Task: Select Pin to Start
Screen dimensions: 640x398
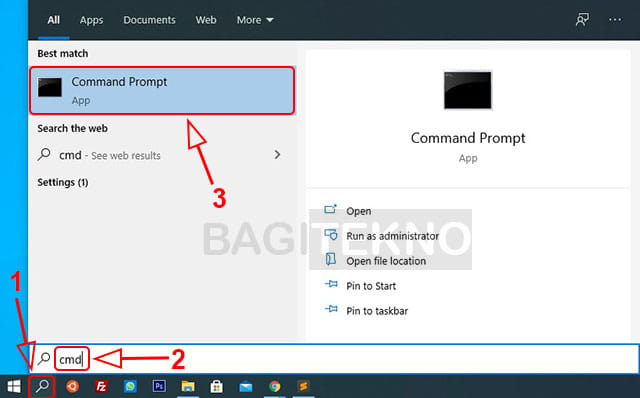Action: click(x=371, y=286)
